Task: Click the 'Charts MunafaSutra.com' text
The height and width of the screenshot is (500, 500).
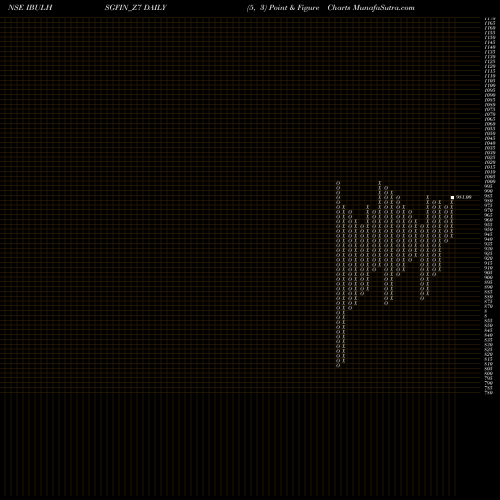Action: (x=371, y=8)
